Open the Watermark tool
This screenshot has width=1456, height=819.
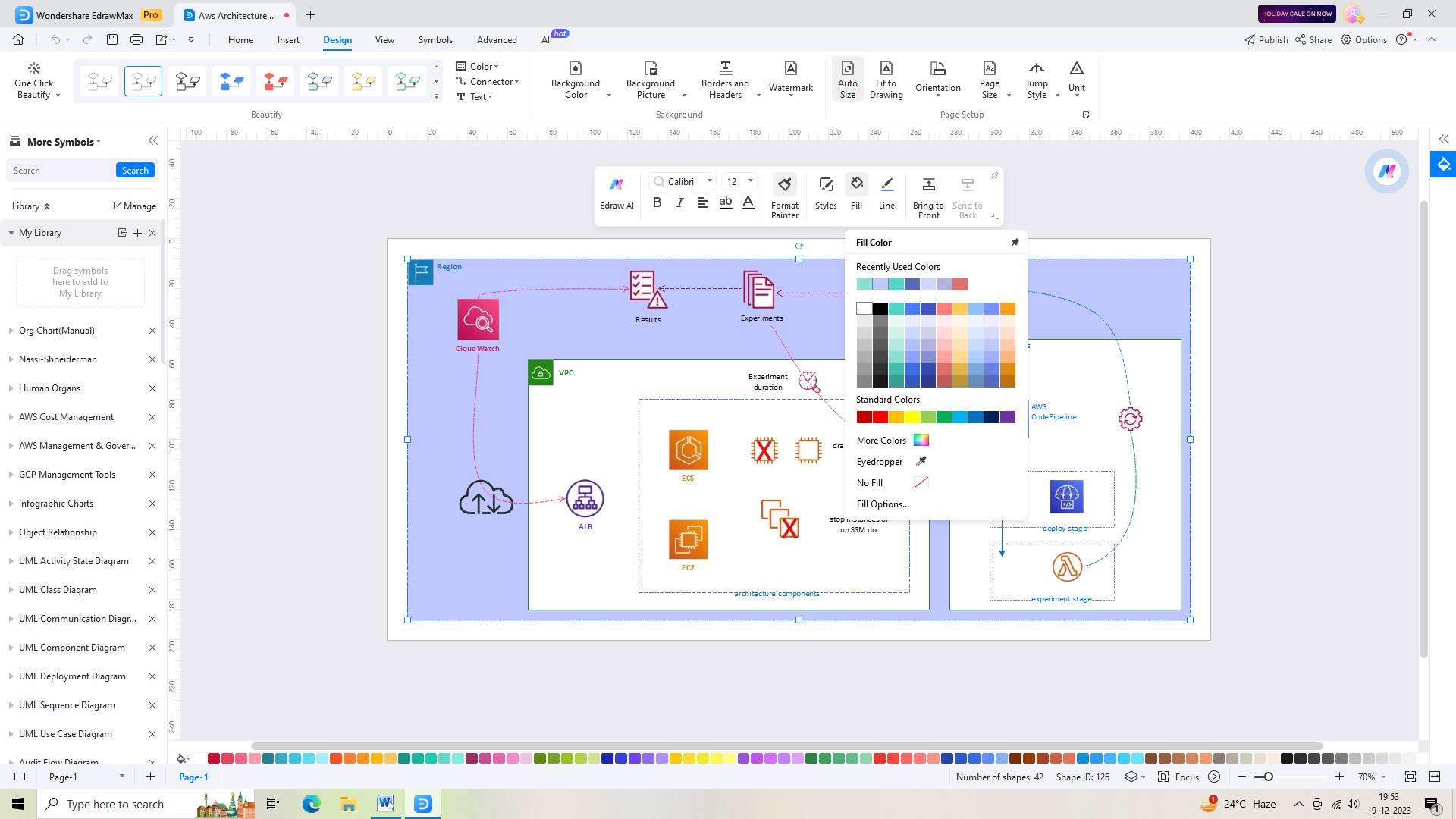click(x=791, y=77)
